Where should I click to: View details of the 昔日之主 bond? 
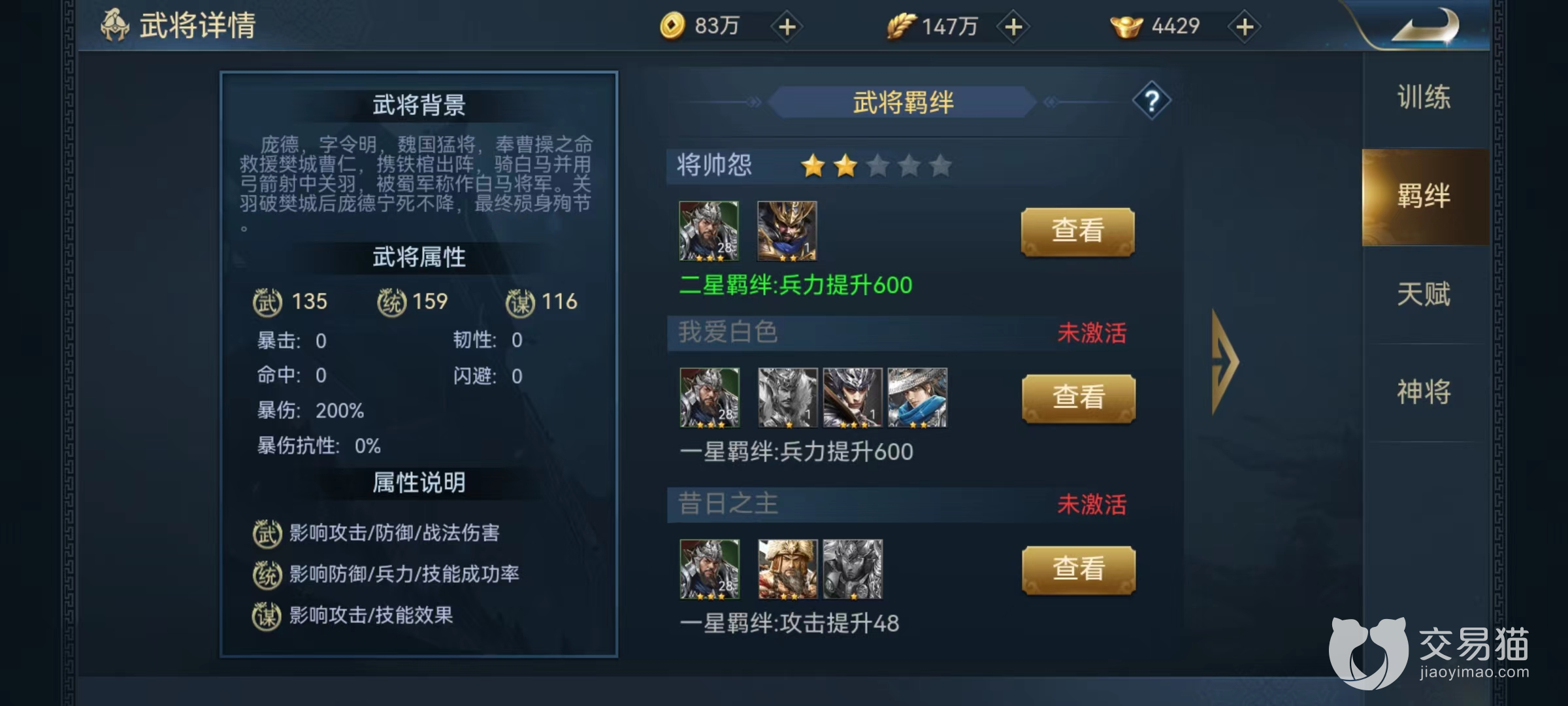(x=1079, y=569)
